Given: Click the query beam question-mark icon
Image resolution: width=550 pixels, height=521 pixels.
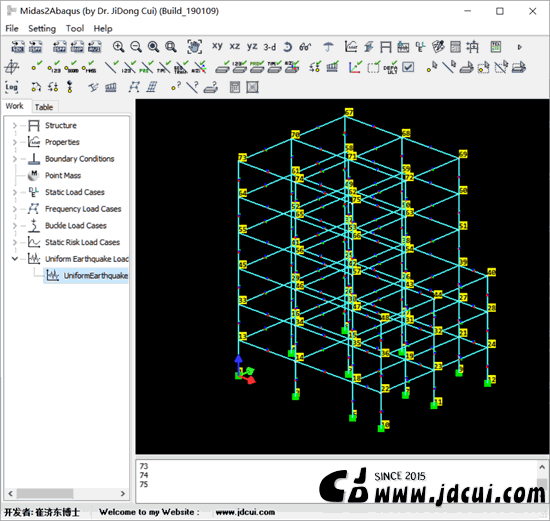Looking at the screenshot, I should tap(193, 87).
